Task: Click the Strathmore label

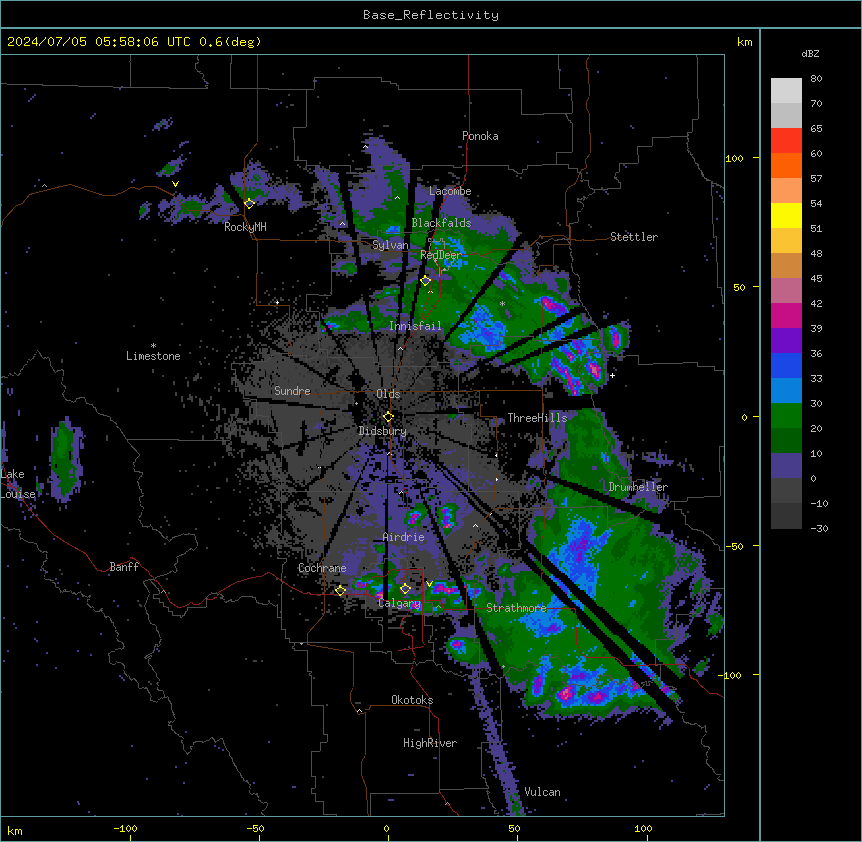Action: click(516, 608)
